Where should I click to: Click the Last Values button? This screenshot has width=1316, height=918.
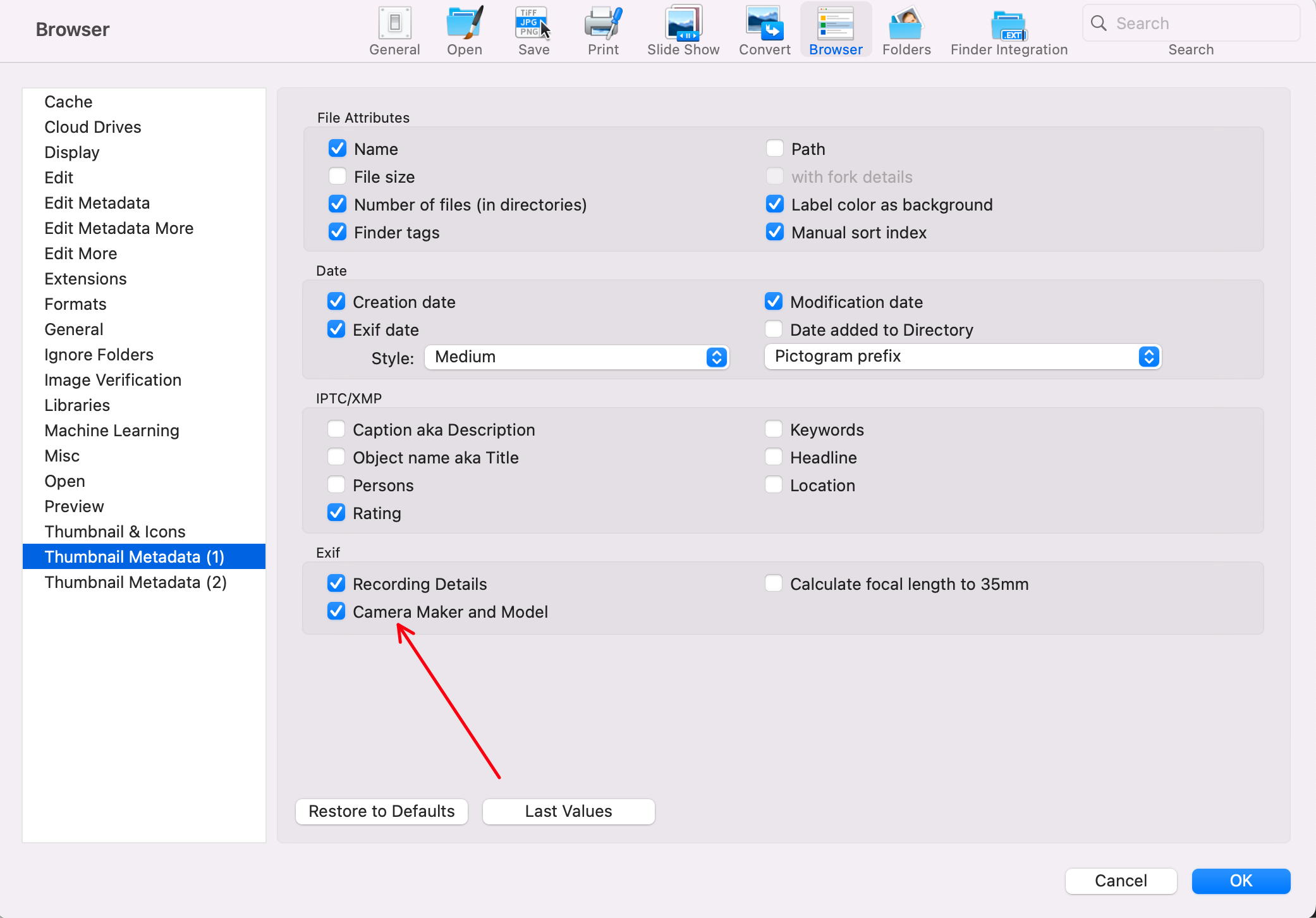point(568,811)
